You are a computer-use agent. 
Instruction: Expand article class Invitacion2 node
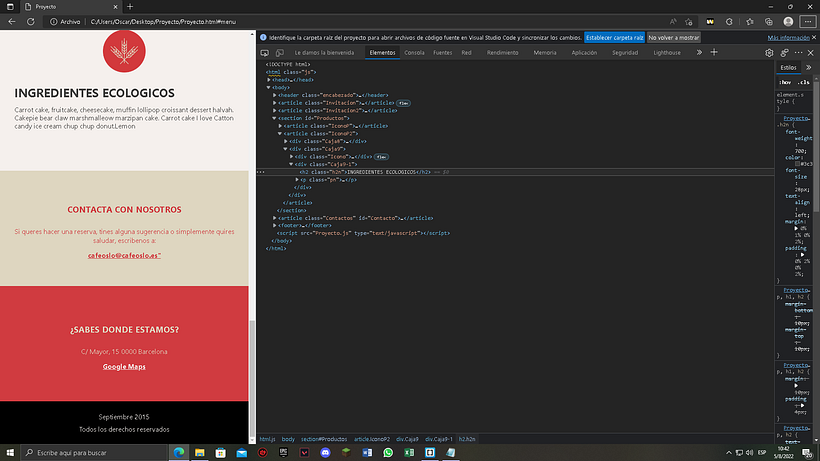tap(275, 111)
